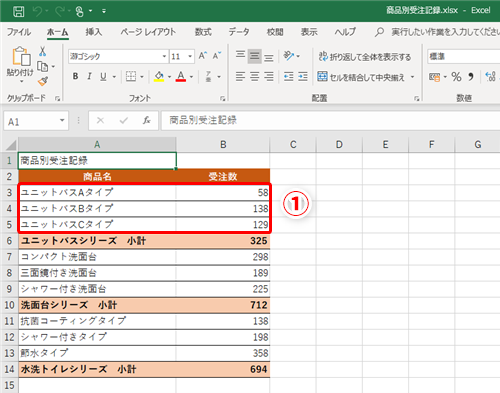Click the Orientation text angle icon
Viewport: 500px width, 393px height.
(289, 56)
